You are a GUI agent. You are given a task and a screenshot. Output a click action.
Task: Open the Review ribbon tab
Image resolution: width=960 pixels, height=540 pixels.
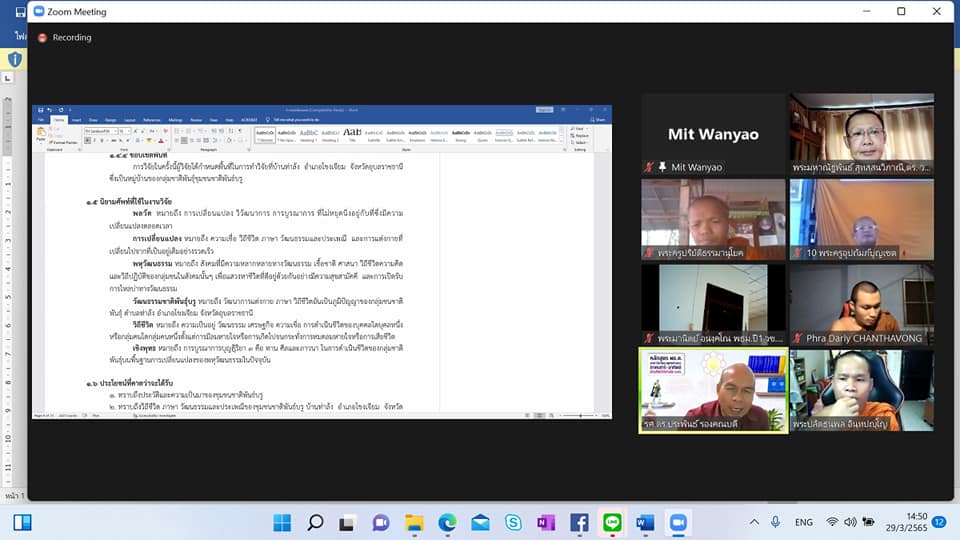(196, 120)
